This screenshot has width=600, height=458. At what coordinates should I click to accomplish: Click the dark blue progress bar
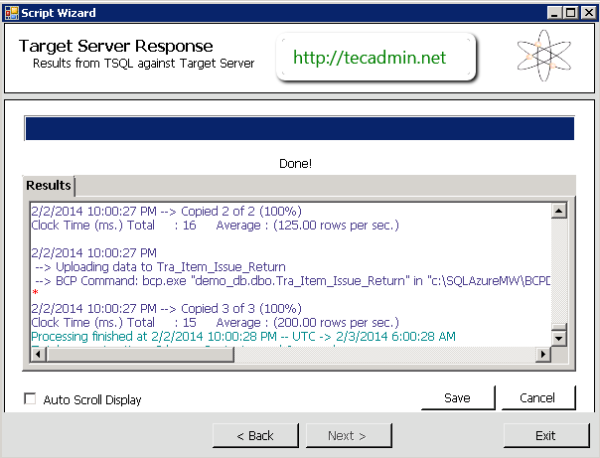(299, 129)
